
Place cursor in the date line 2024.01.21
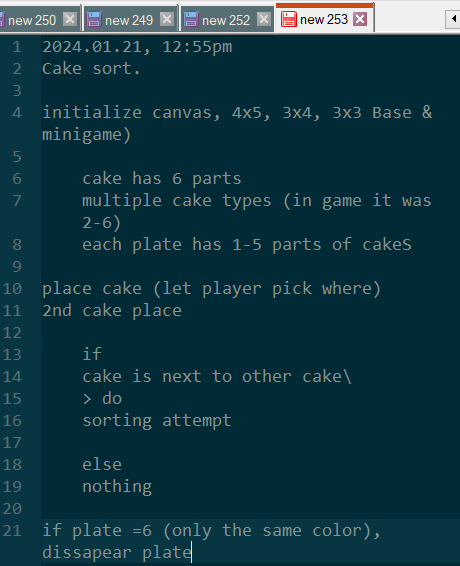(137, 47)
